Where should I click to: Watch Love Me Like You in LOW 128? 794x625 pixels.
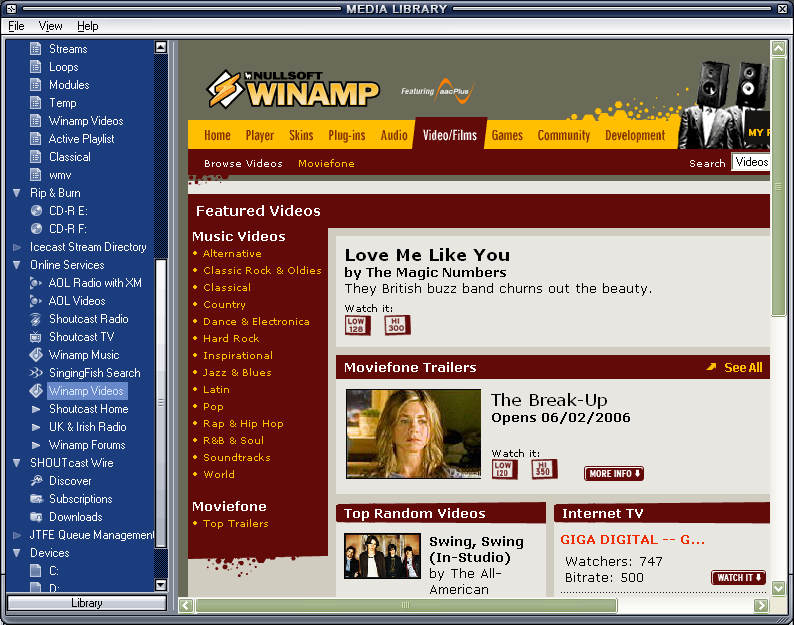357,325
